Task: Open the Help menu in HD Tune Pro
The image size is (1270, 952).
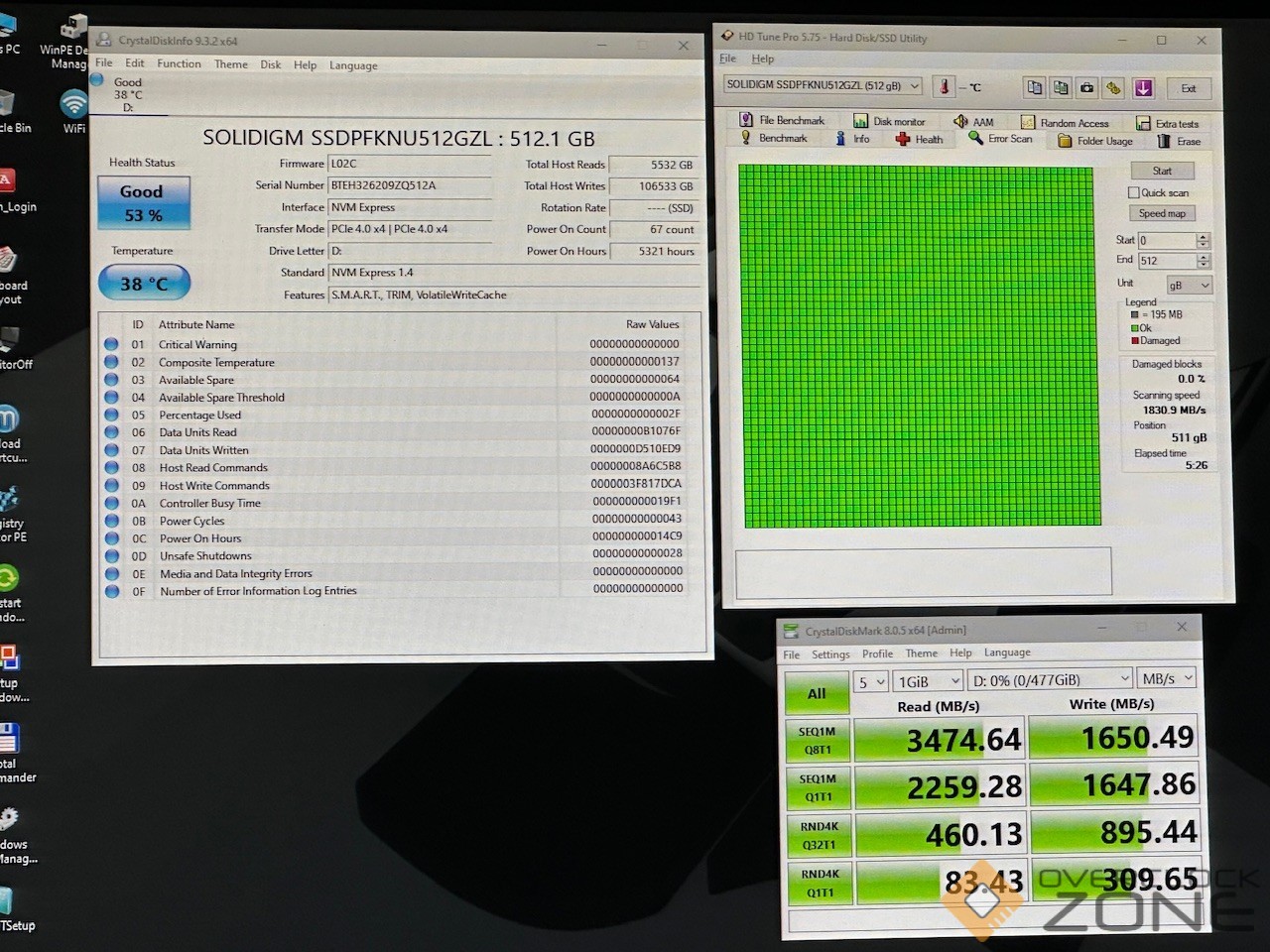Action: click(763, 59)
